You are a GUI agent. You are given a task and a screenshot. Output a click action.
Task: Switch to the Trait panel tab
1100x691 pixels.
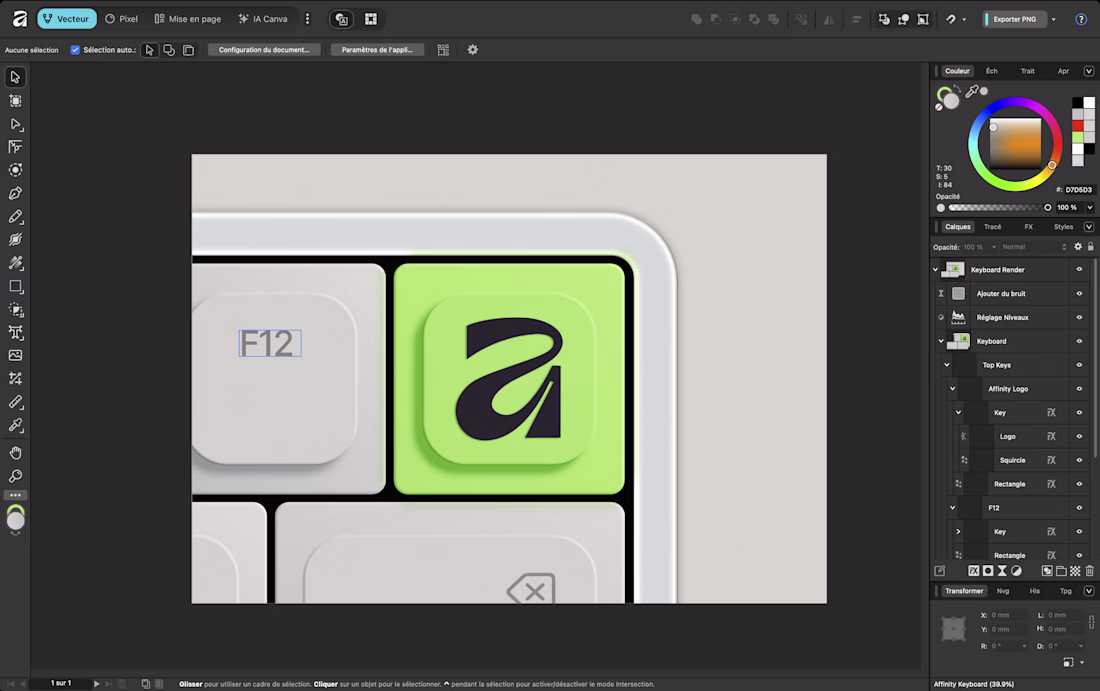[1027, 71]
